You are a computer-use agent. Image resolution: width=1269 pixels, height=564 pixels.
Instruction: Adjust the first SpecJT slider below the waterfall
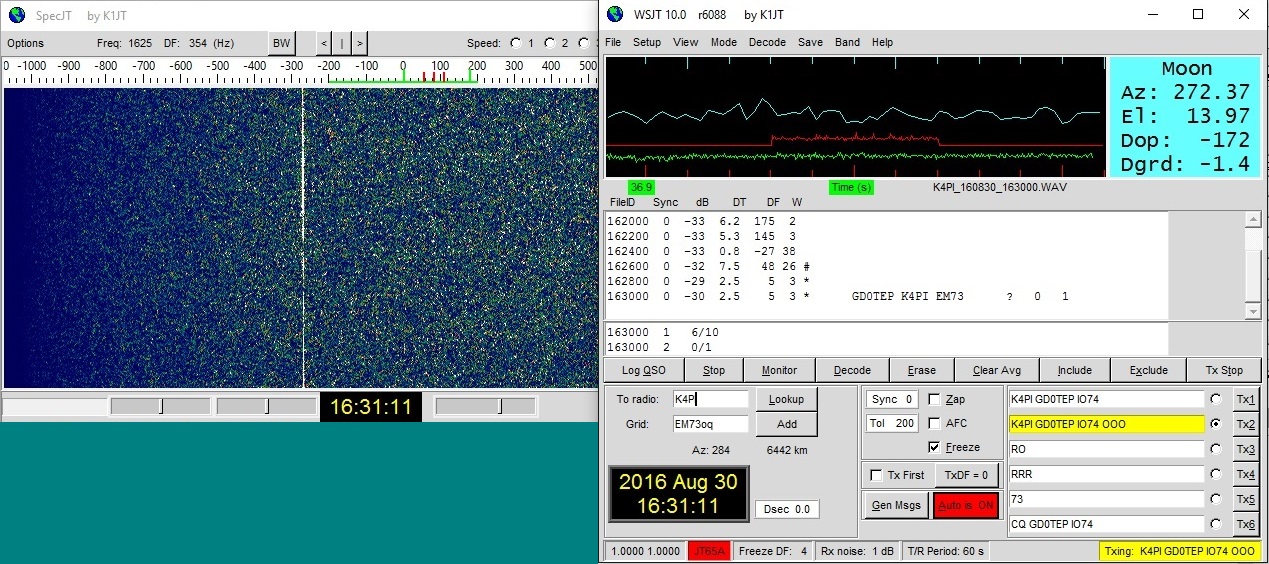tap(161, 406)
